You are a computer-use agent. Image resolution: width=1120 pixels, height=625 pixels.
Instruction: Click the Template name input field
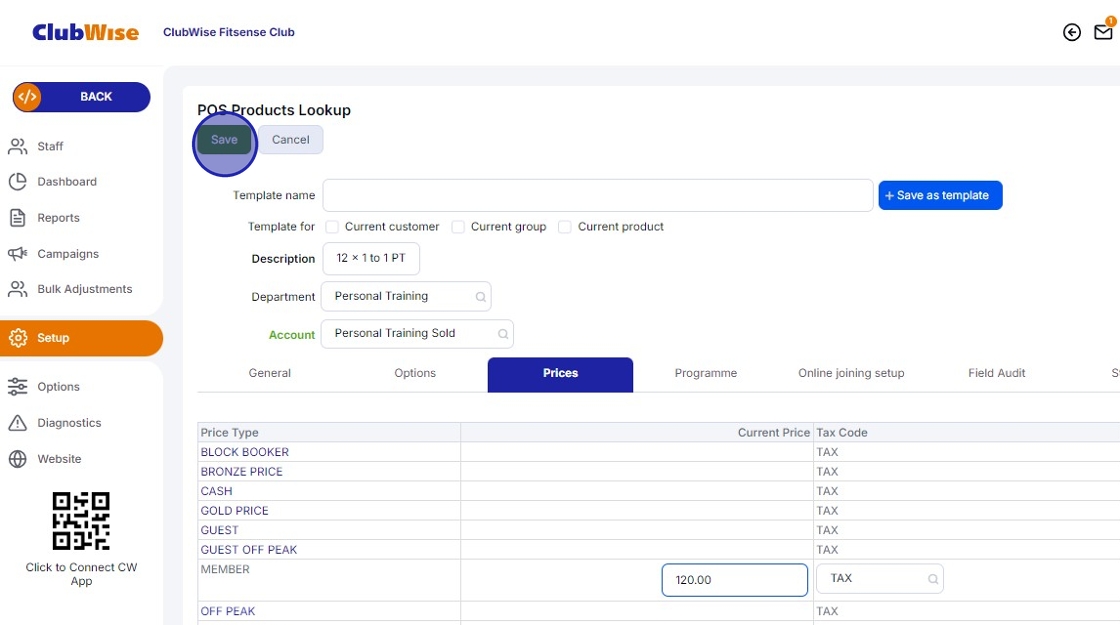point(598,196)
